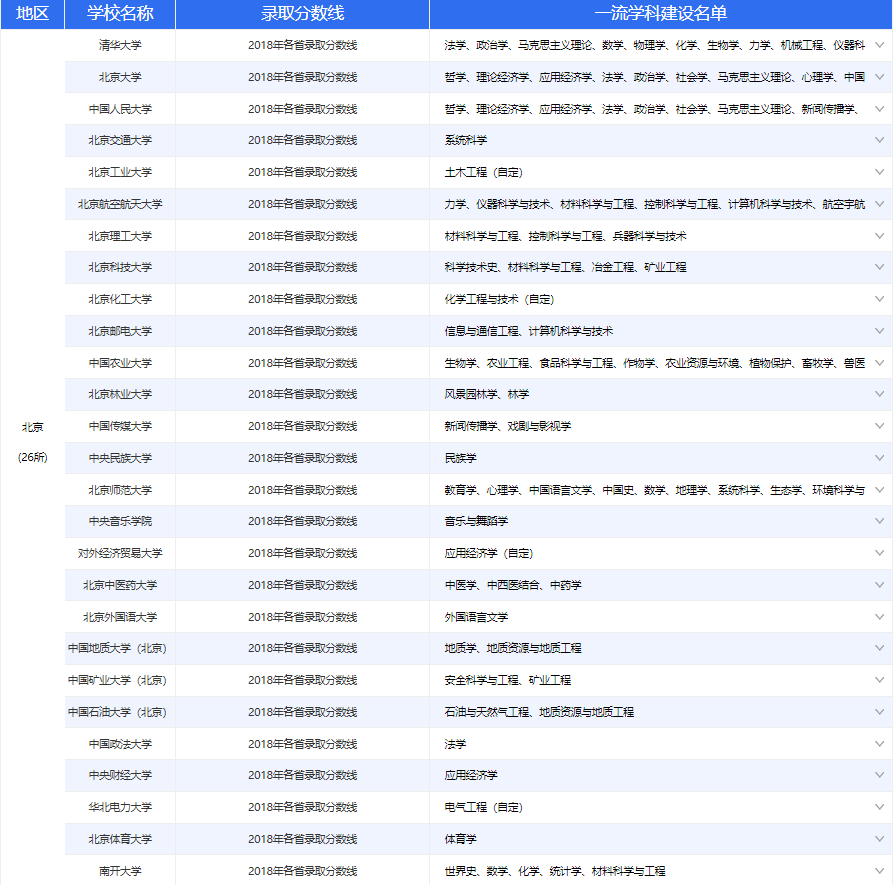893x885 pixels.
Task: Open 南开大学 2018 admission score link
Action: click(x=302, y=871)
